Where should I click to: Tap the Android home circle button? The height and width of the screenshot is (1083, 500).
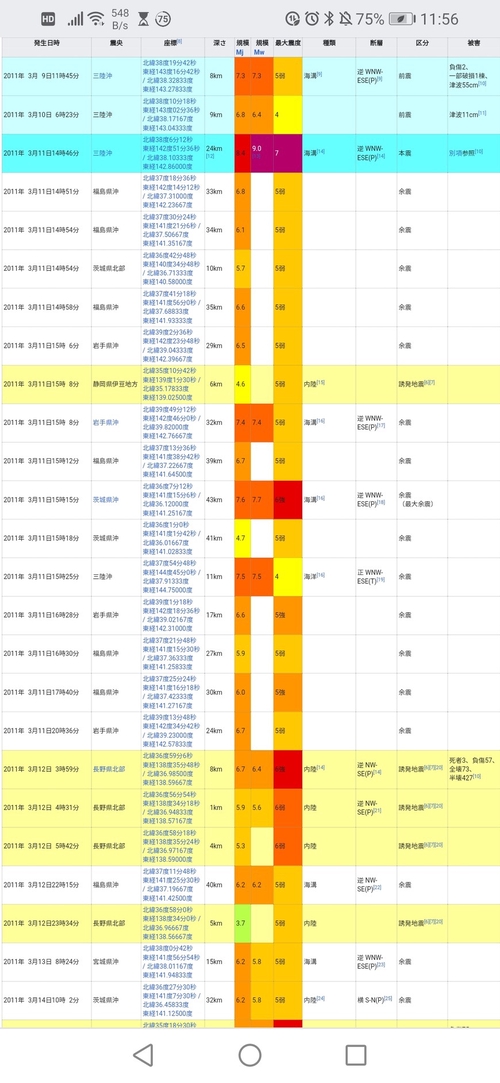point(250,1055)
